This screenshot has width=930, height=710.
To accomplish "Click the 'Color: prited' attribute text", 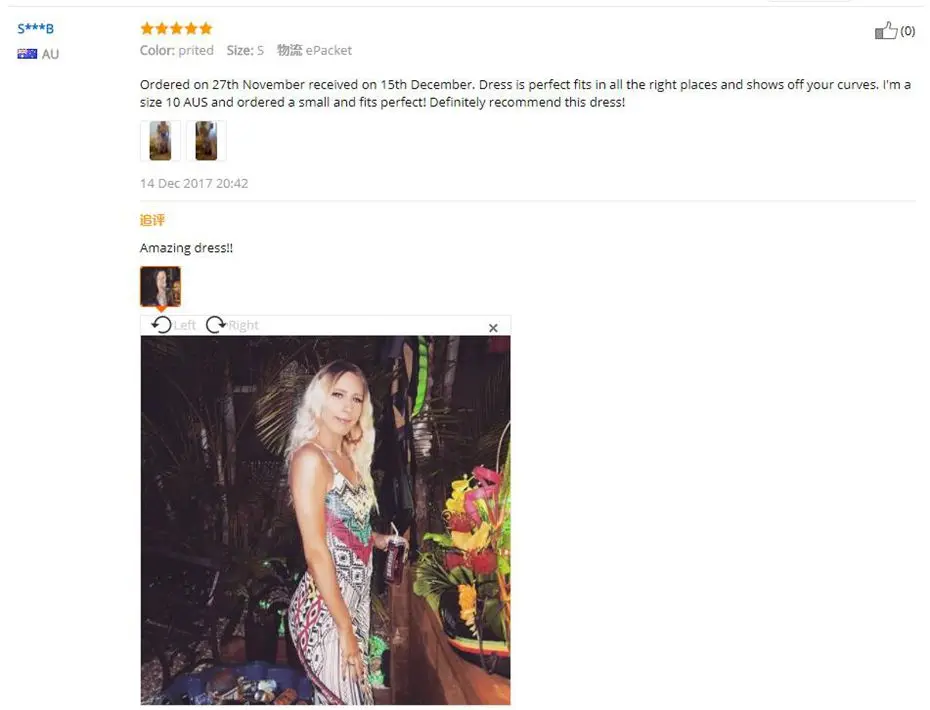I will (177, 50).
